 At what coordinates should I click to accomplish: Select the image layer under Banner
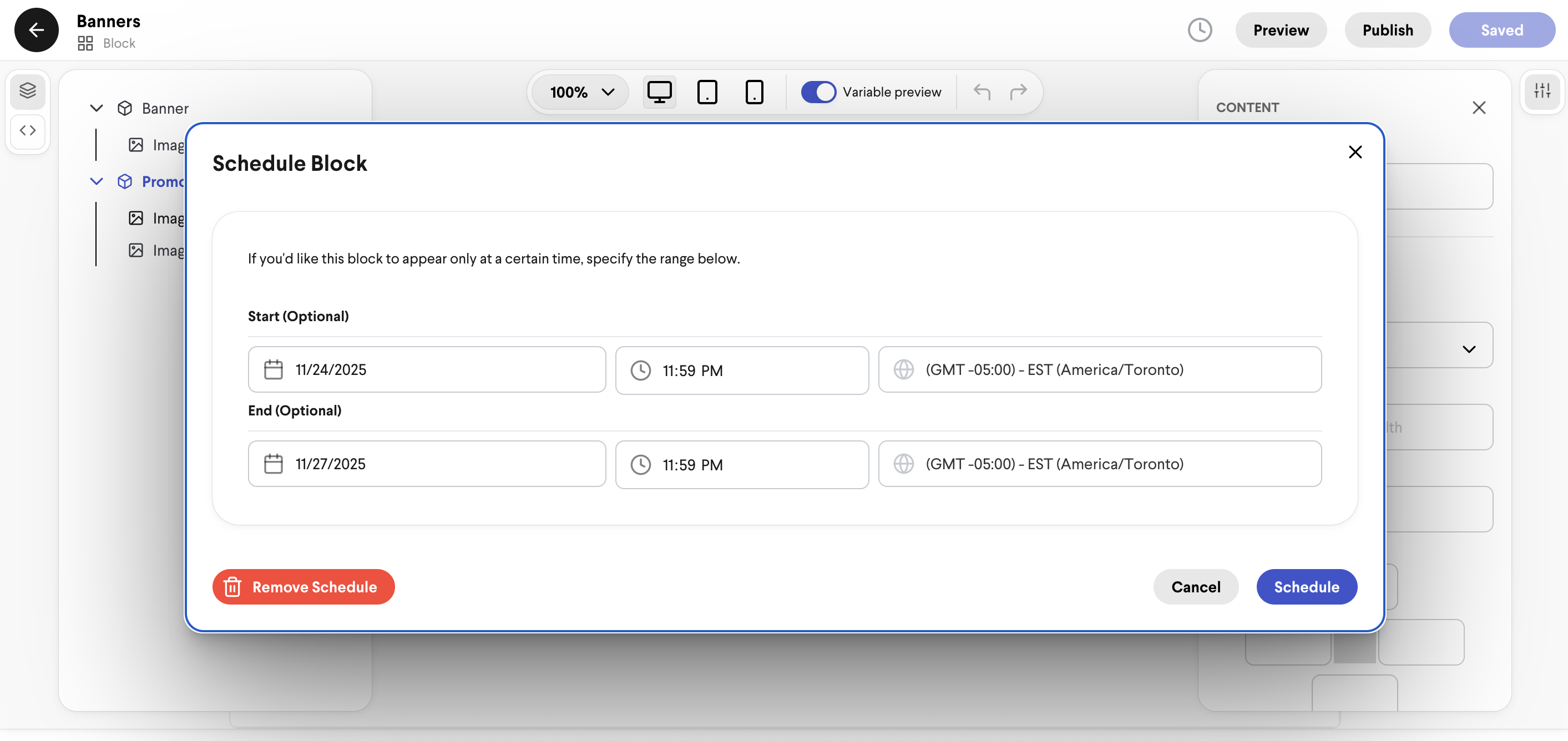[x=157, y=145]
